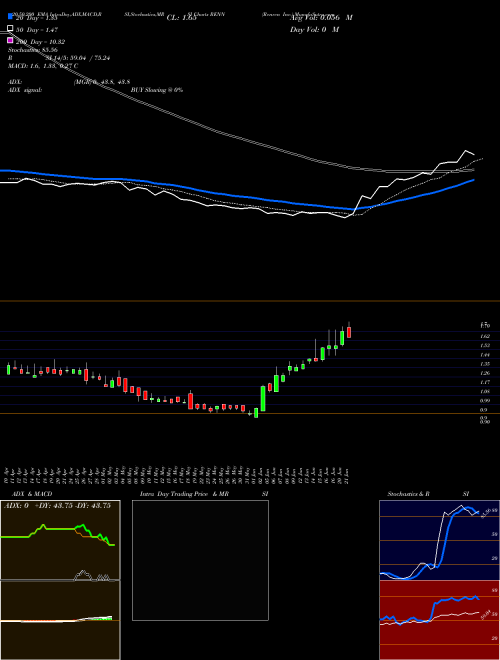Click the 'ADX: 0 +DY: 43.75 -DY: 43.75' readout
Image resolution: width=500 pixels, height=660 pixels.
click(x=57, y=506)
